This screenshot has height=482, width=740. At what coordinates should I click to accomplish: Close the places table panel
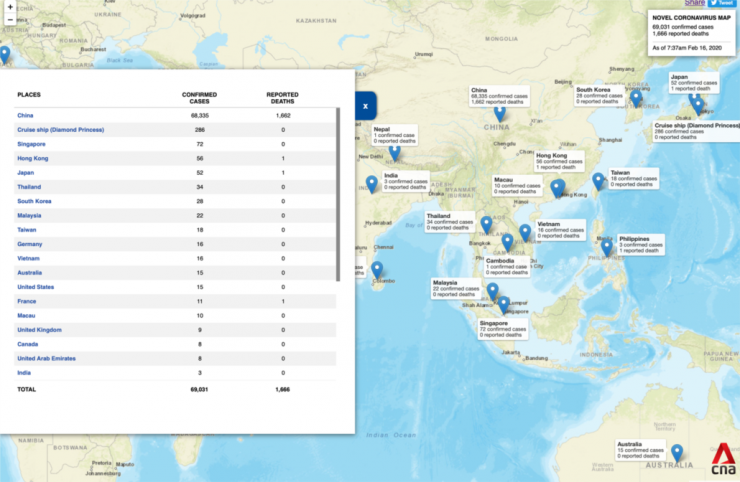(366, 104)
